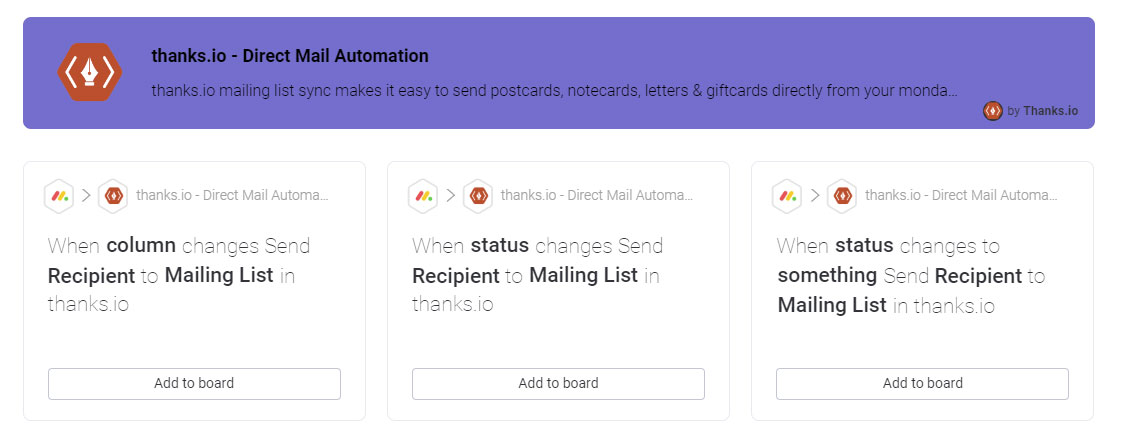Screen dimensions: 1122x439
Task: Add the middle 'status changes' recipe to board
Action: point(558,383)
